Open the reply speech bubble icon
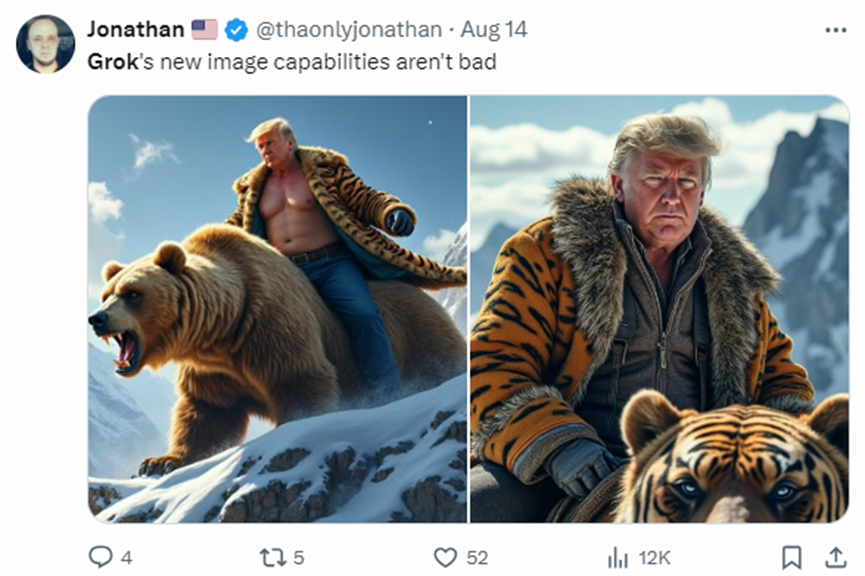The image size is (865, 576). coord(100,557)
